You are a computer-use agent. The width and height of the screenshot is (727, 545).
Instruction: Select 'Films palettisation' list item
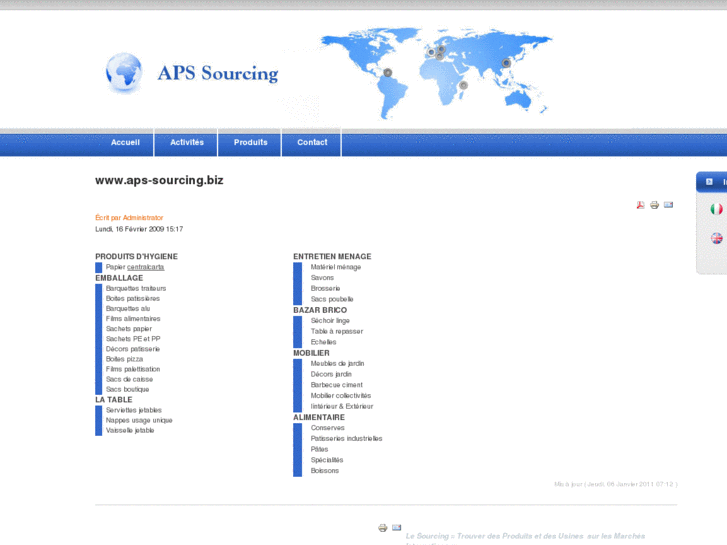(133, 369)
